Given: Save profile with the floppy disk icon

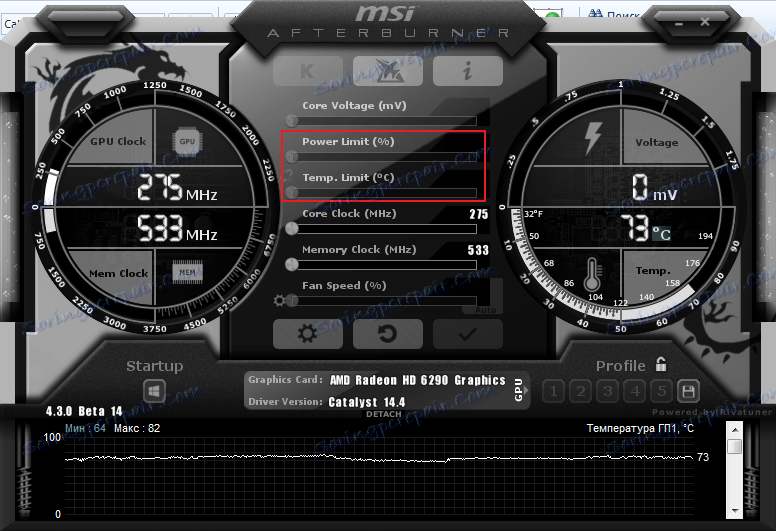Looking at the screenshot, I should [x=688, y=391].
